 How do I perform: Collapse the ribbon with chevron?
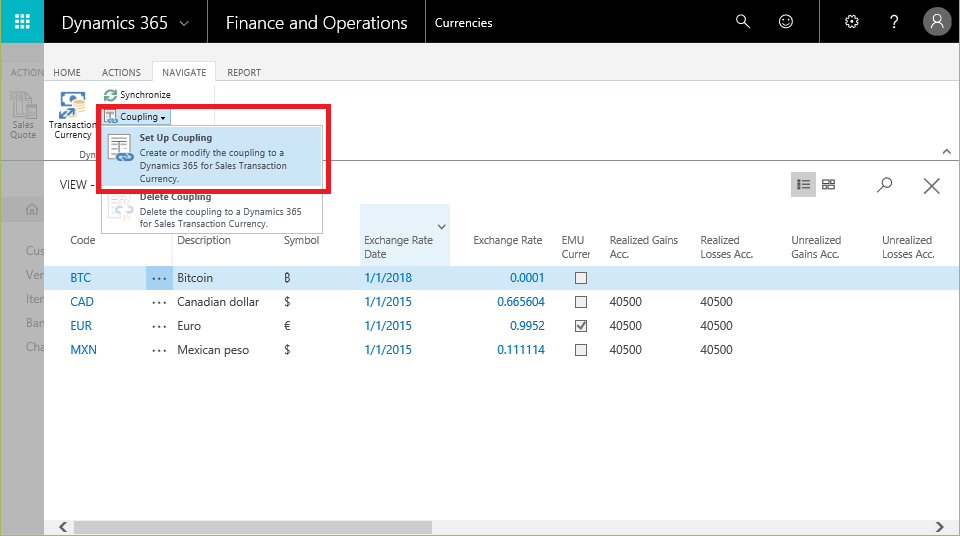pos(947,151)
